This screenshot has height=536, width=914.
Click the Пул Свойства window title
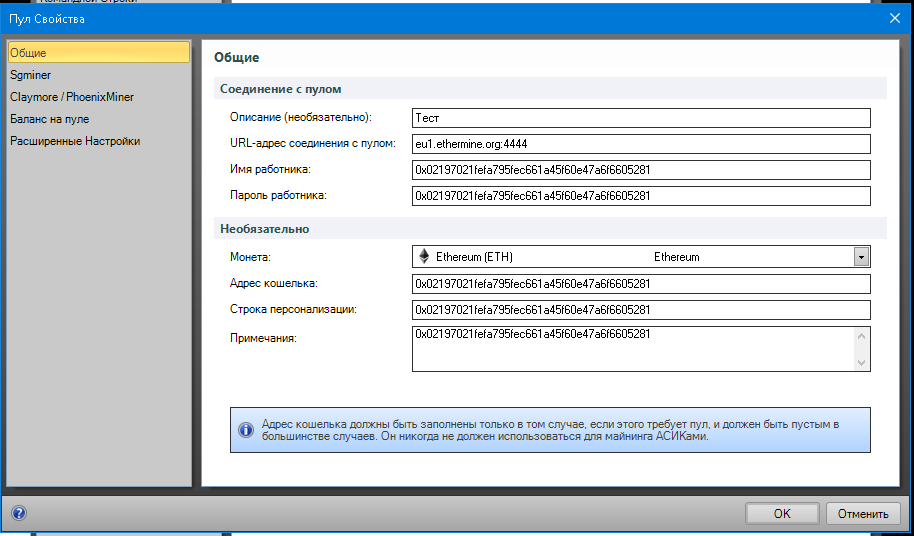point(47,19)
